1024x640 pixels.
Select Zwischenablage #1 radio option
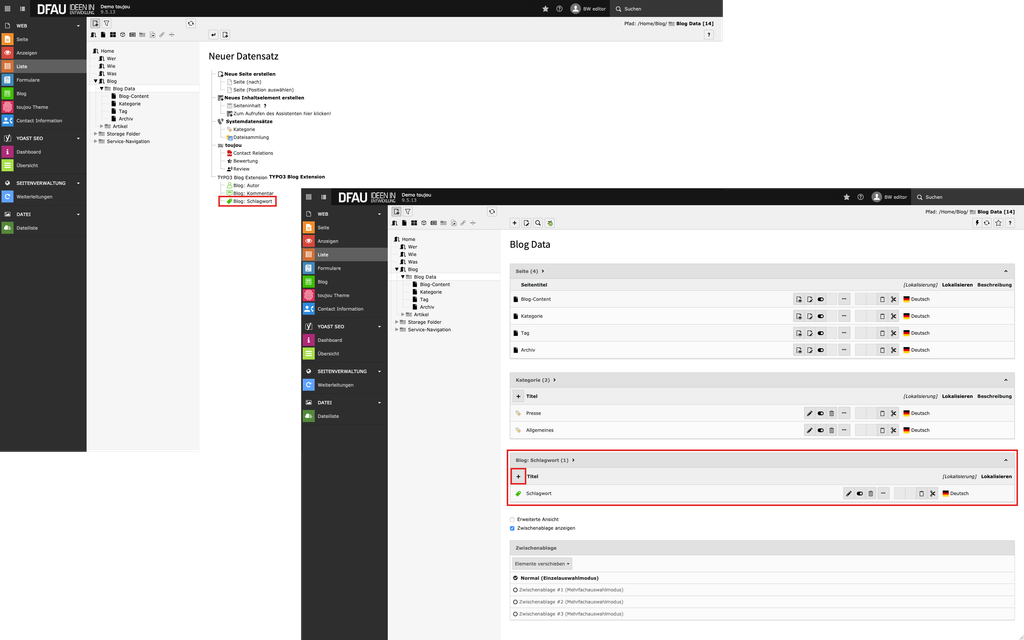coord(515,590)
